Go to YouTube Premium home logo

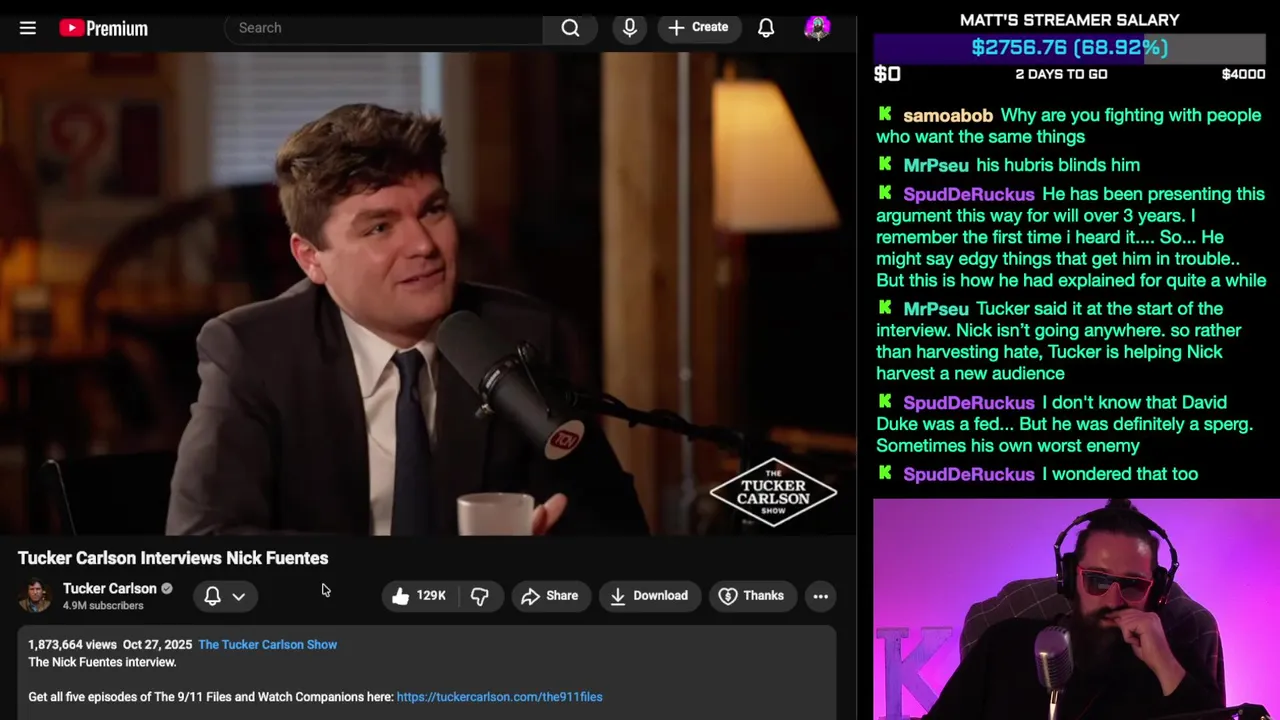pos(103,28)
